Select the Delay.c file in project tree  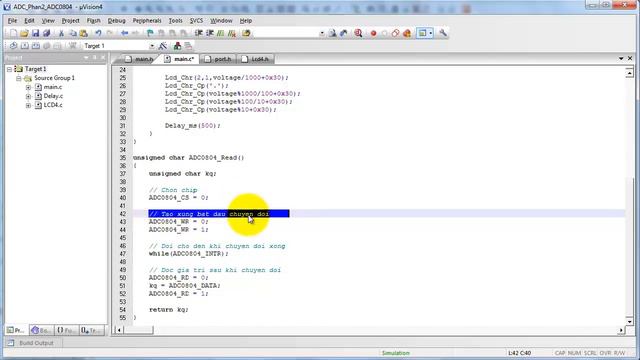[x=53, y=96]
